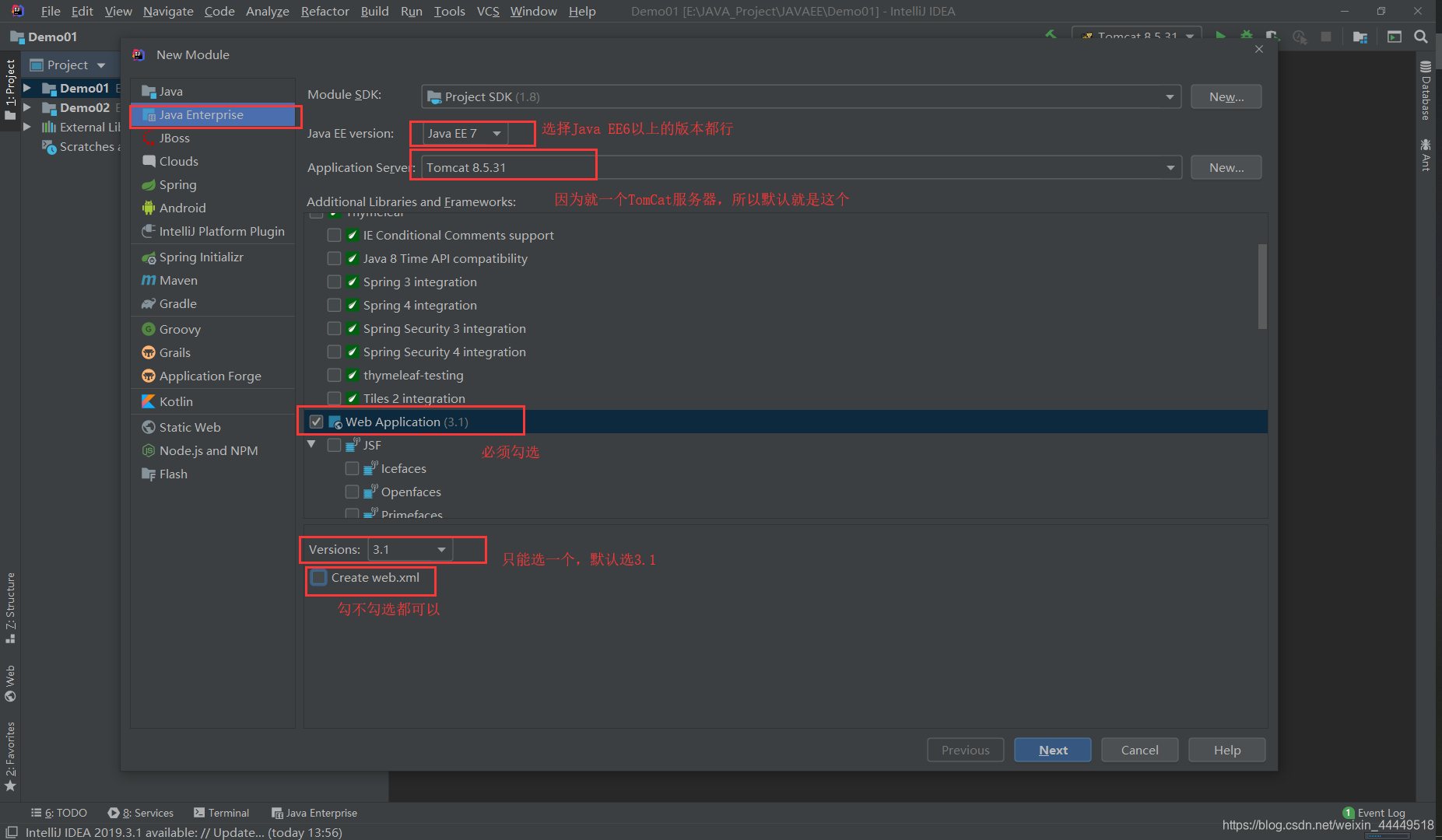
Task: Open the TODO tool window tab
Action: click(x=59, y=813)
